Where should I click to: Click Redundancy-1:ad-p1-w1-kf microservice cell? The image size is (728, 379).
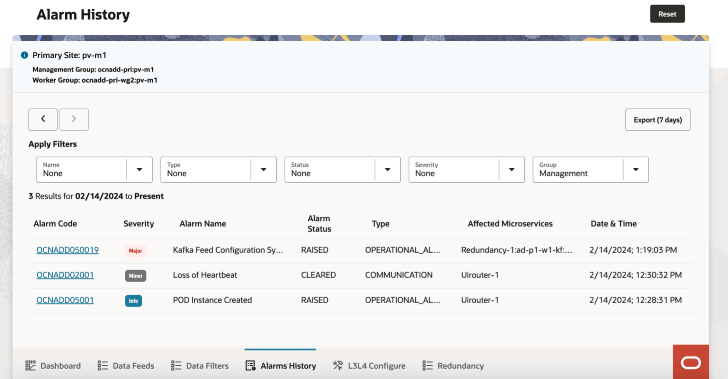pos(517,250)
